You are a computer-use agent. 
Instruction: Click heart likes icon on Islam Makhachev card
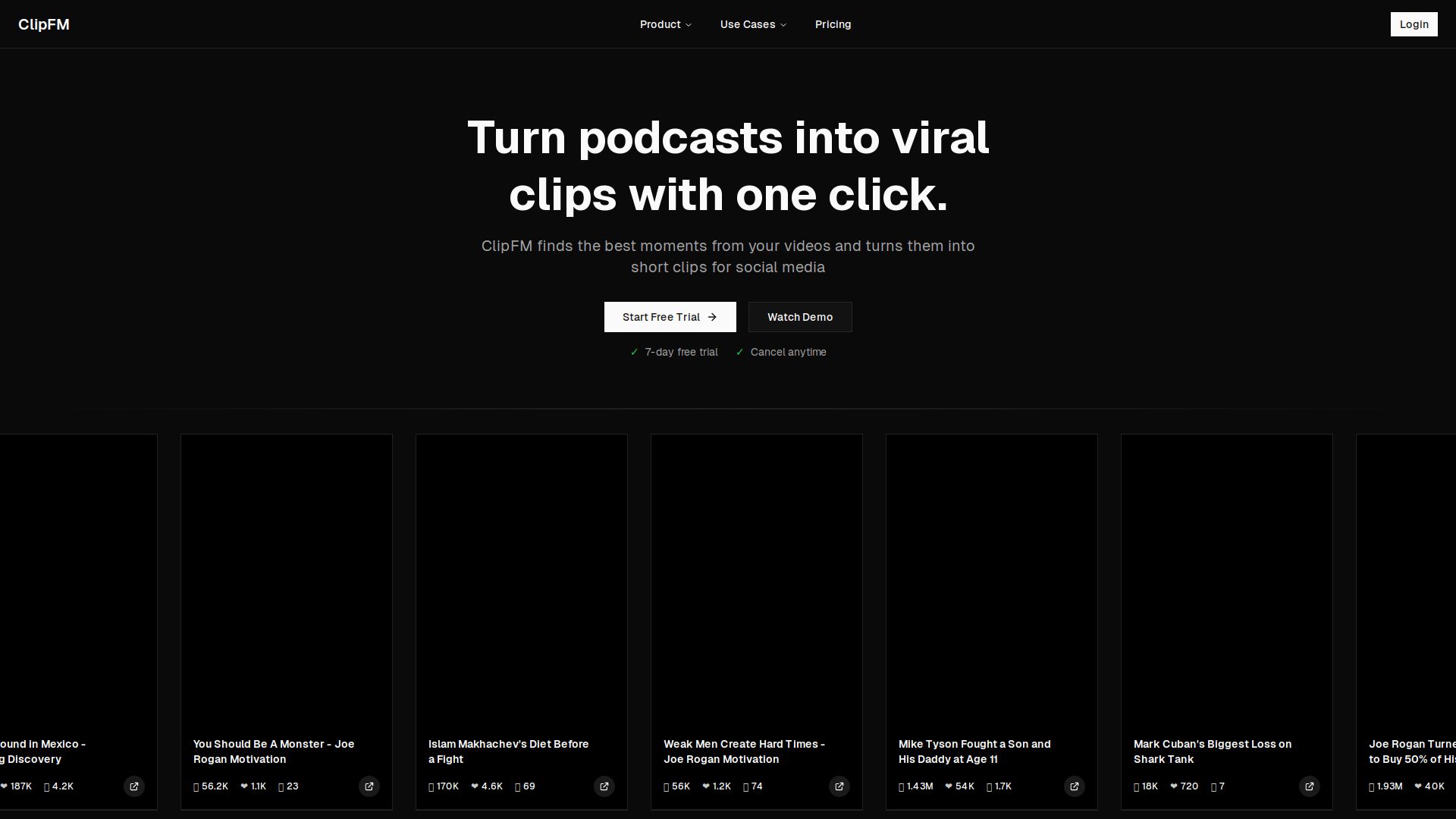pos(475,786)
